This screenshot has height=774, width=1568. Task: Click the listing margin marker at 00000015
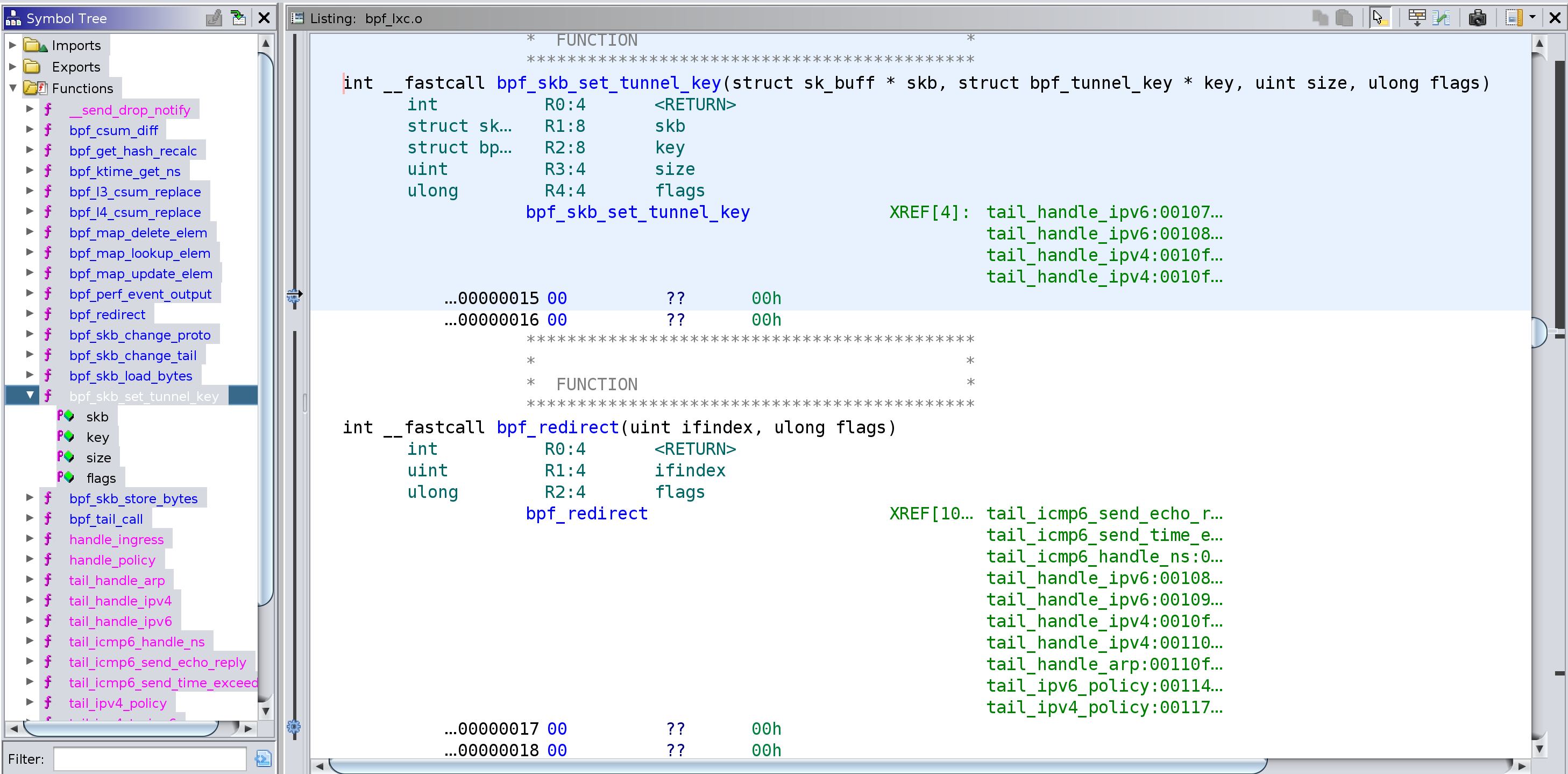(x=294, y=297)
